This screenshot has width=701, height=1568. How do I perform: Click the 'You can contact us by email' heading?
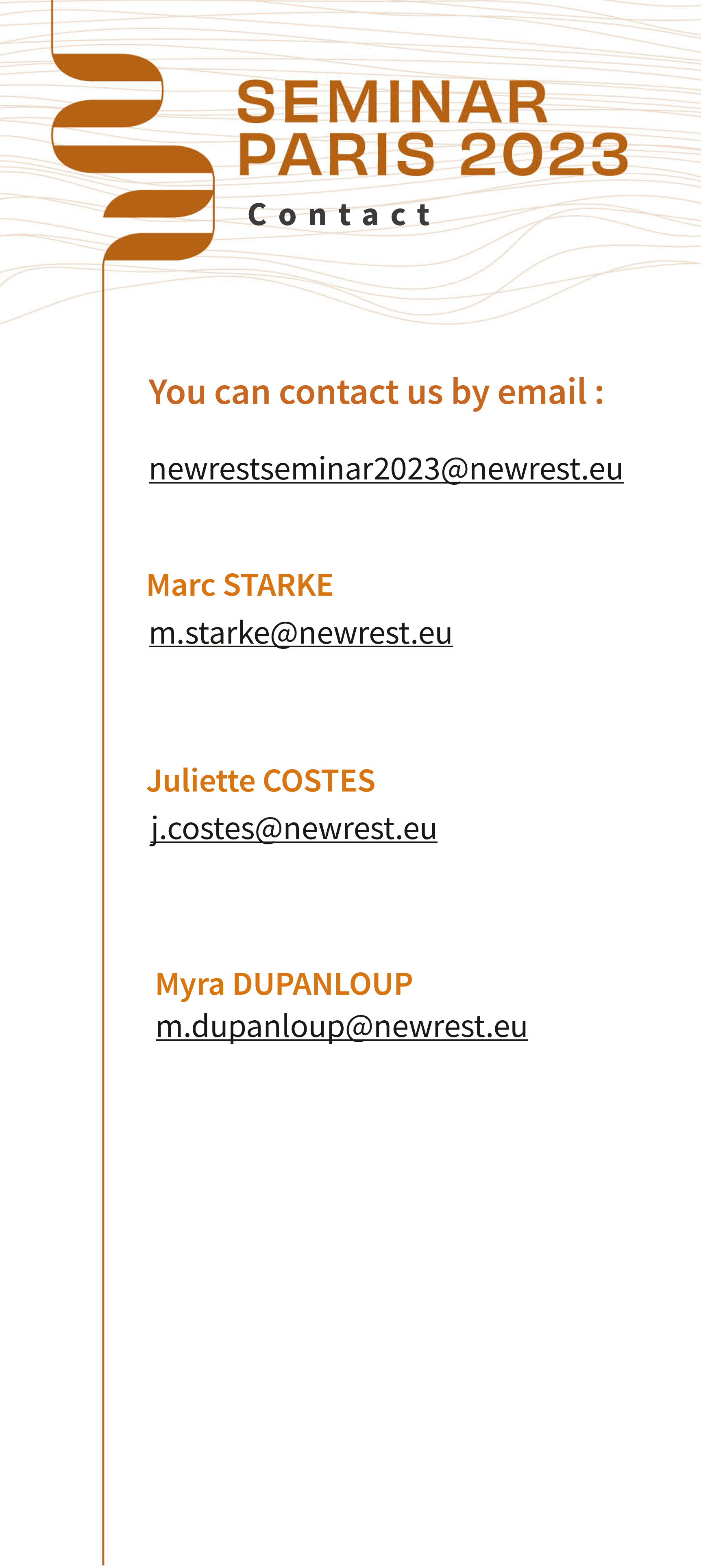pyautogui.click(x=375, y=391)
